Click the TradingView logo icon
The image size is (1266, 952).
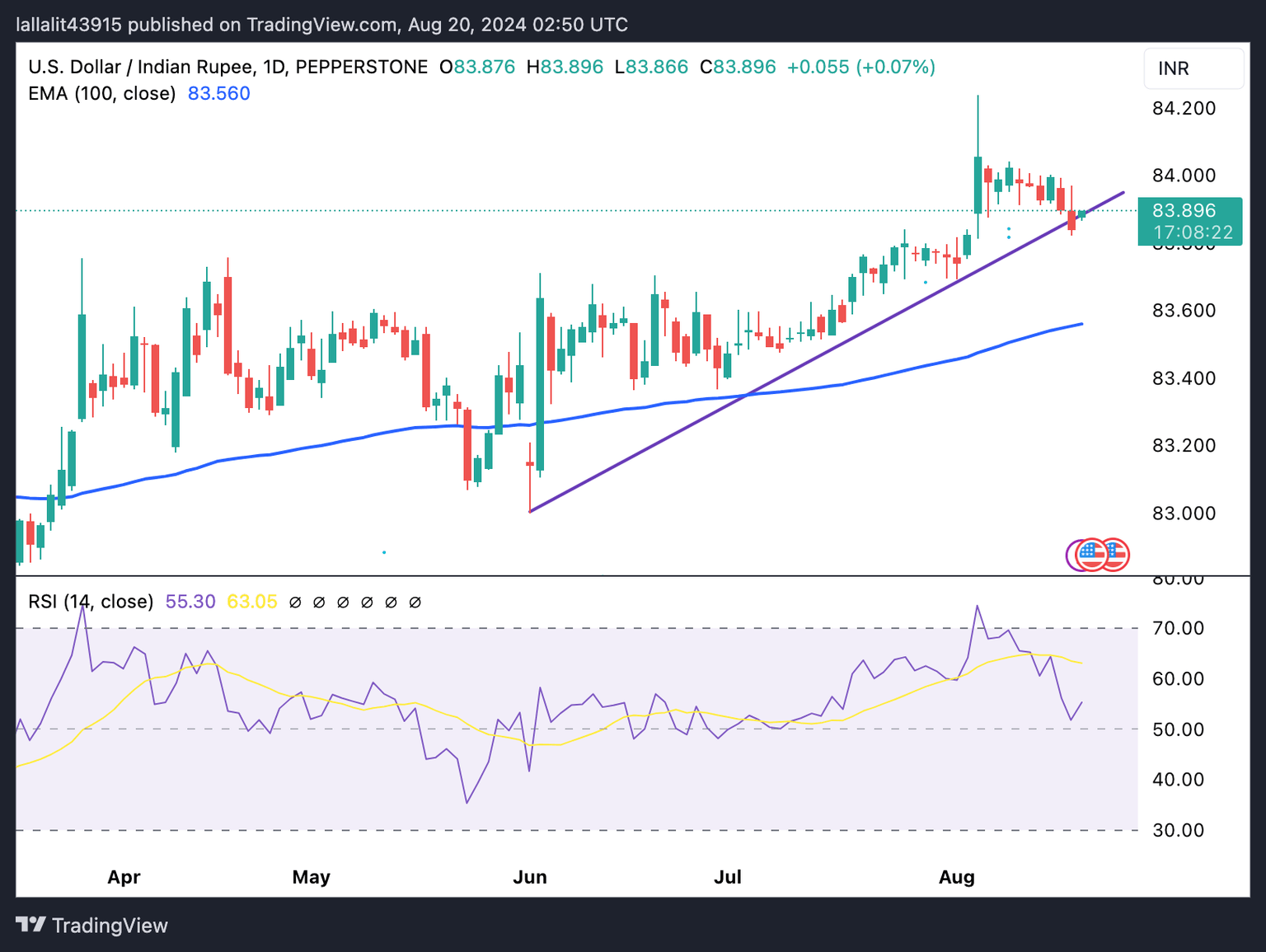(x=30, y=925)
